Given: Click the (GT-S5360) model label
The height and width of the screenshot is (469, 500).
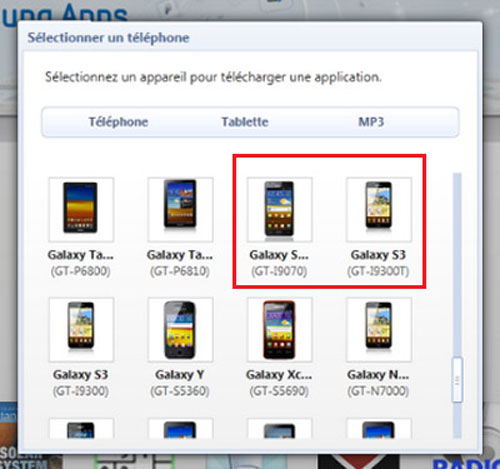Looking at the screenshot, I should (180, 391).
